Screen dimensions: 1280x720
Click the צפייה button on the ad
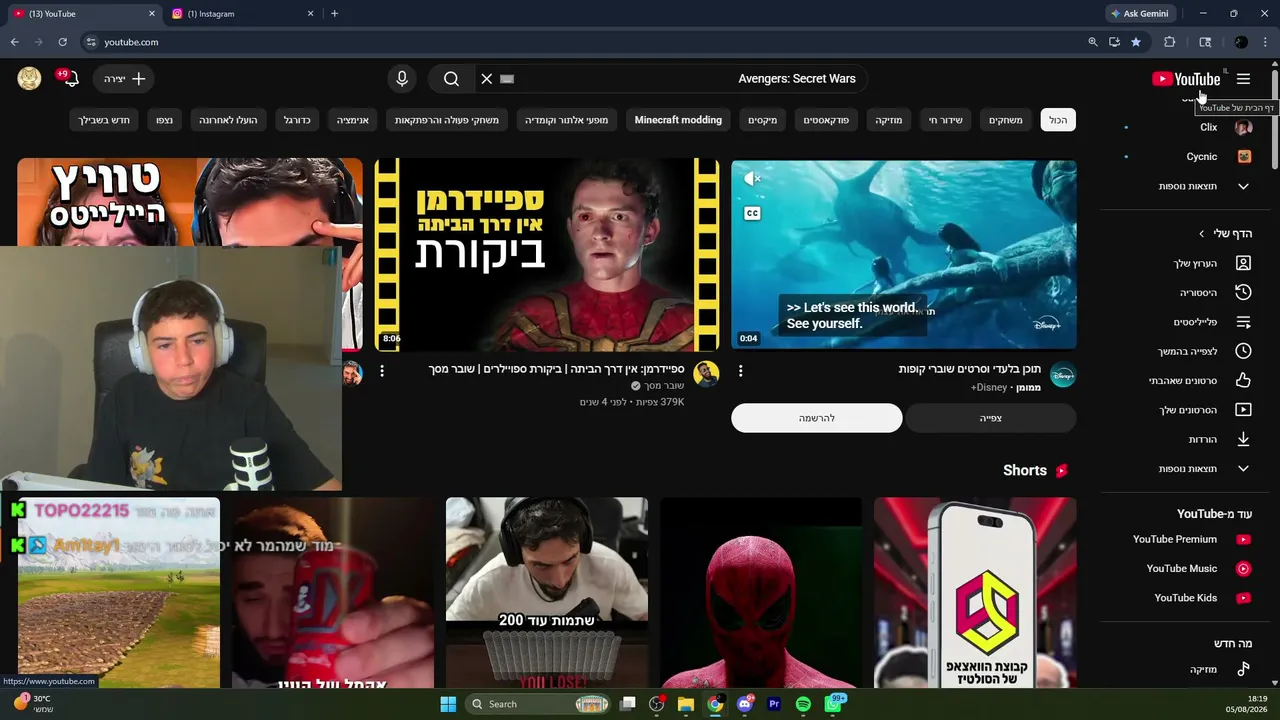coord(991,418)
